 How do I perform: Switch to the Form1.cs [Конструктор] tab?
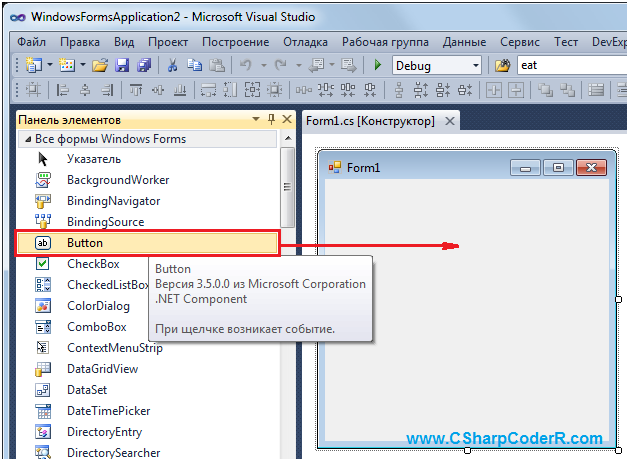370,121
